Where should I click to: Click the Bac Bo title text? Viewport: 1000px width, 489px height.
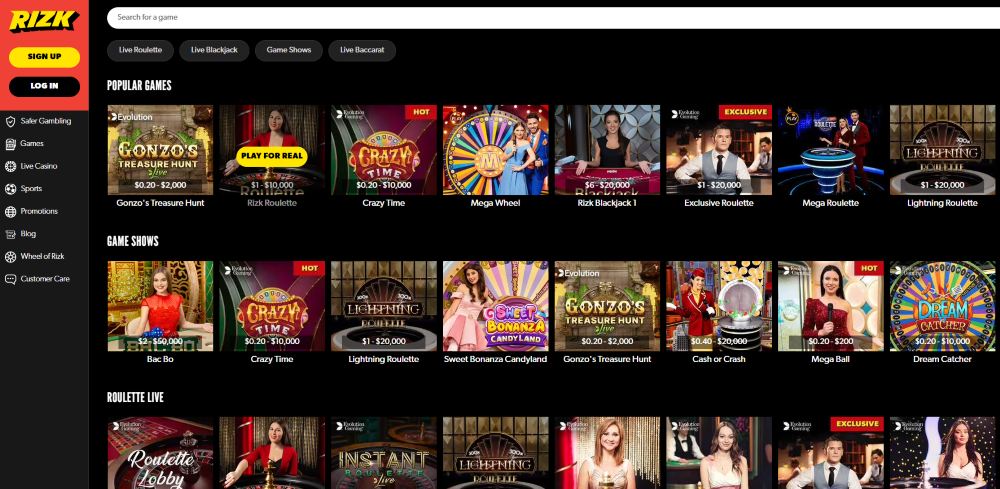[x=160, y=359]
